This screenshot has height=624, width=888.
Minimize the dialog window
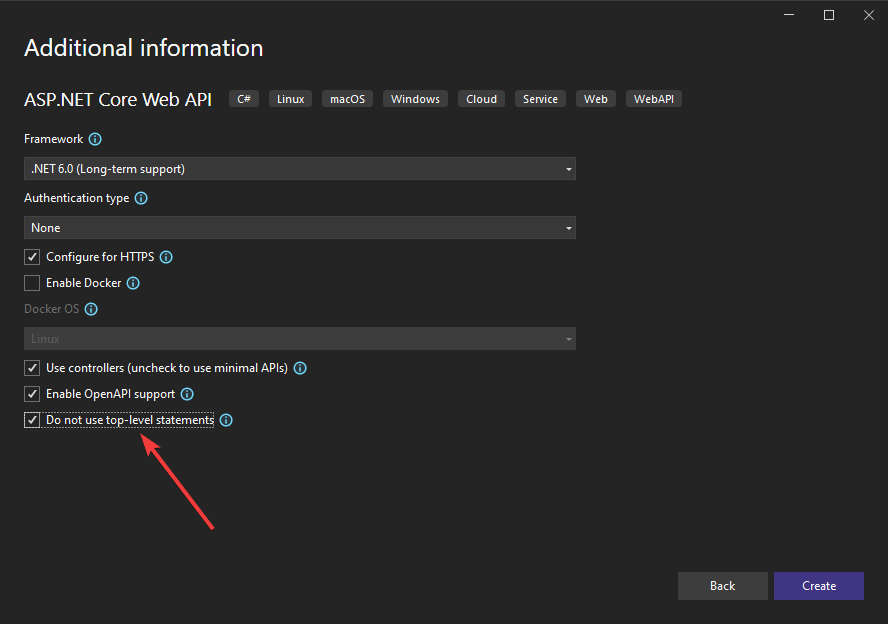(x=789, y=15)
